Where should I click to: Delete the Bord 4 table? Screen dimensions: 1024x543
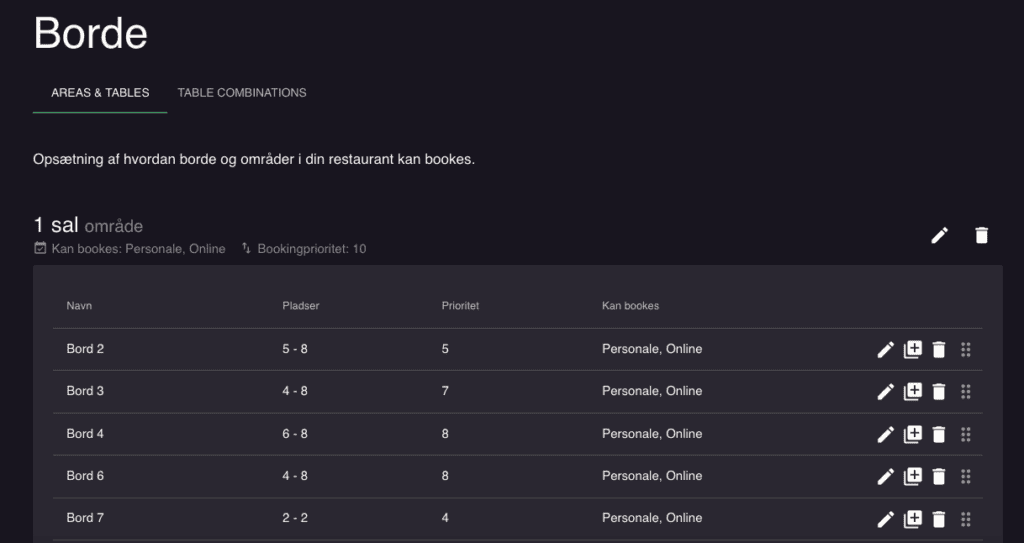tap(938, 435)
